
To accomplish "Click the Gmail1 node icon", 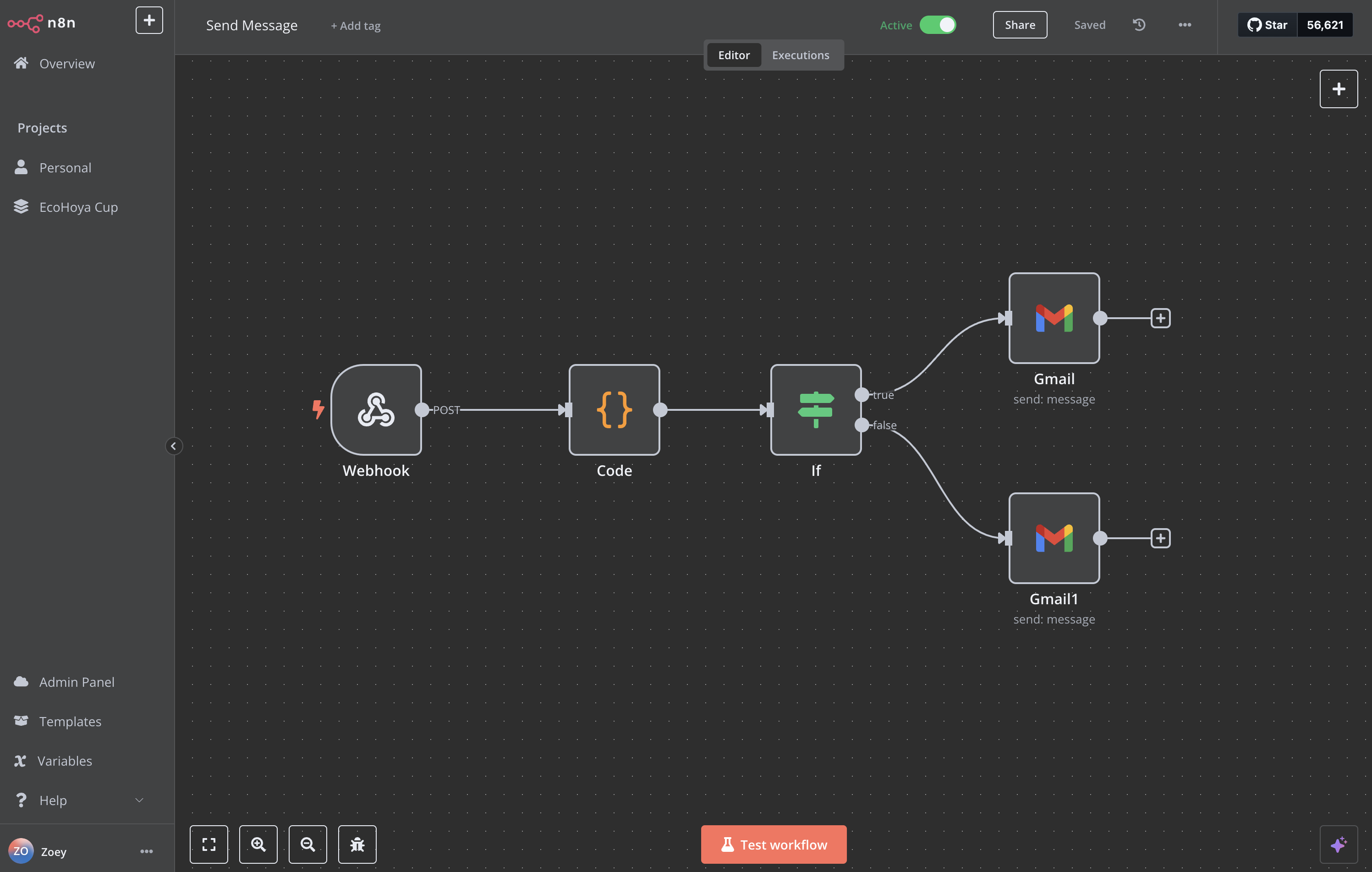I will click(1054, 537).
